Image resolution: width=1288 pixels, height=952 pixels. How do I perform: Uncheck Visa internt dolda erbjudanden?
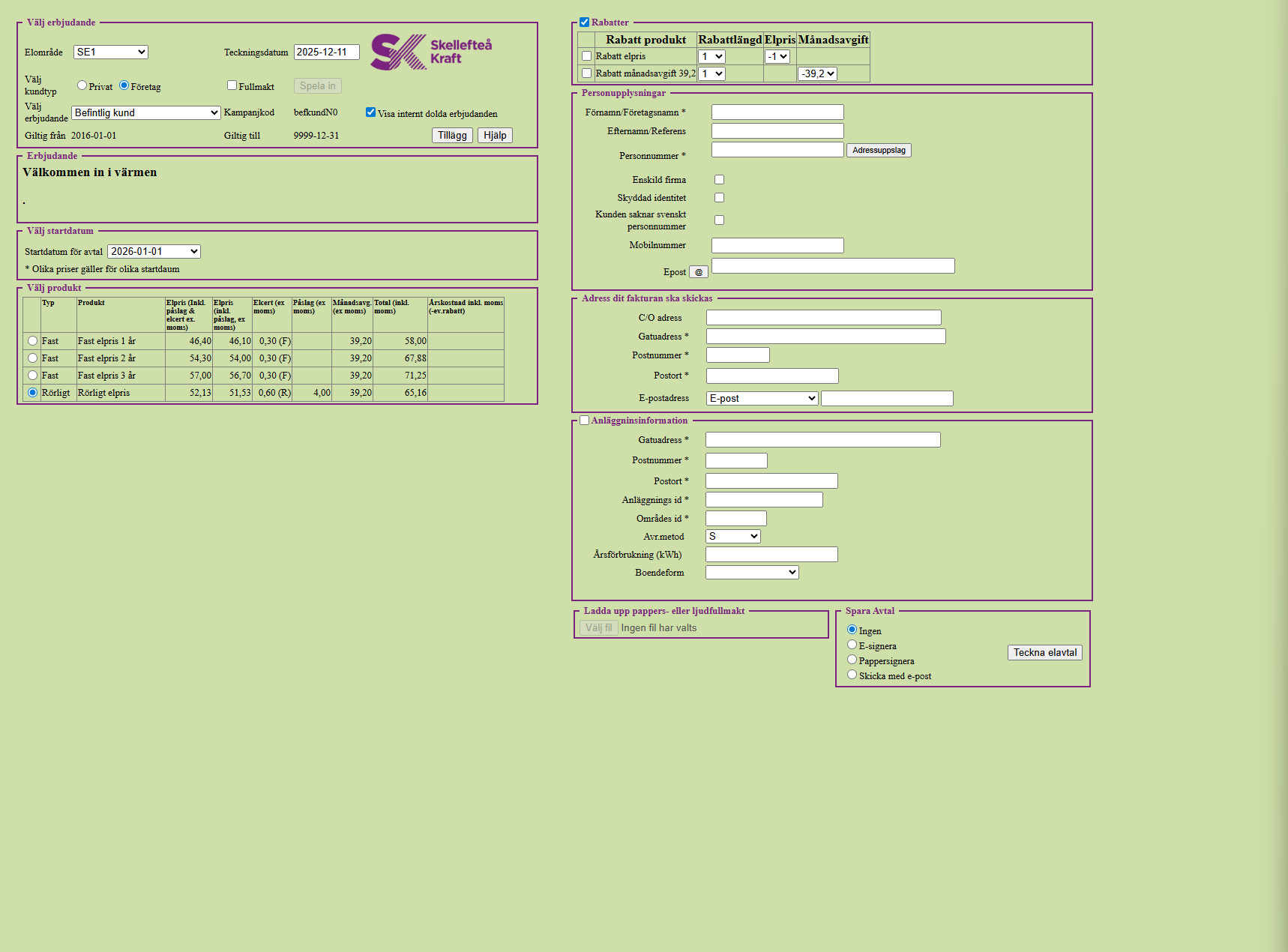370,112
